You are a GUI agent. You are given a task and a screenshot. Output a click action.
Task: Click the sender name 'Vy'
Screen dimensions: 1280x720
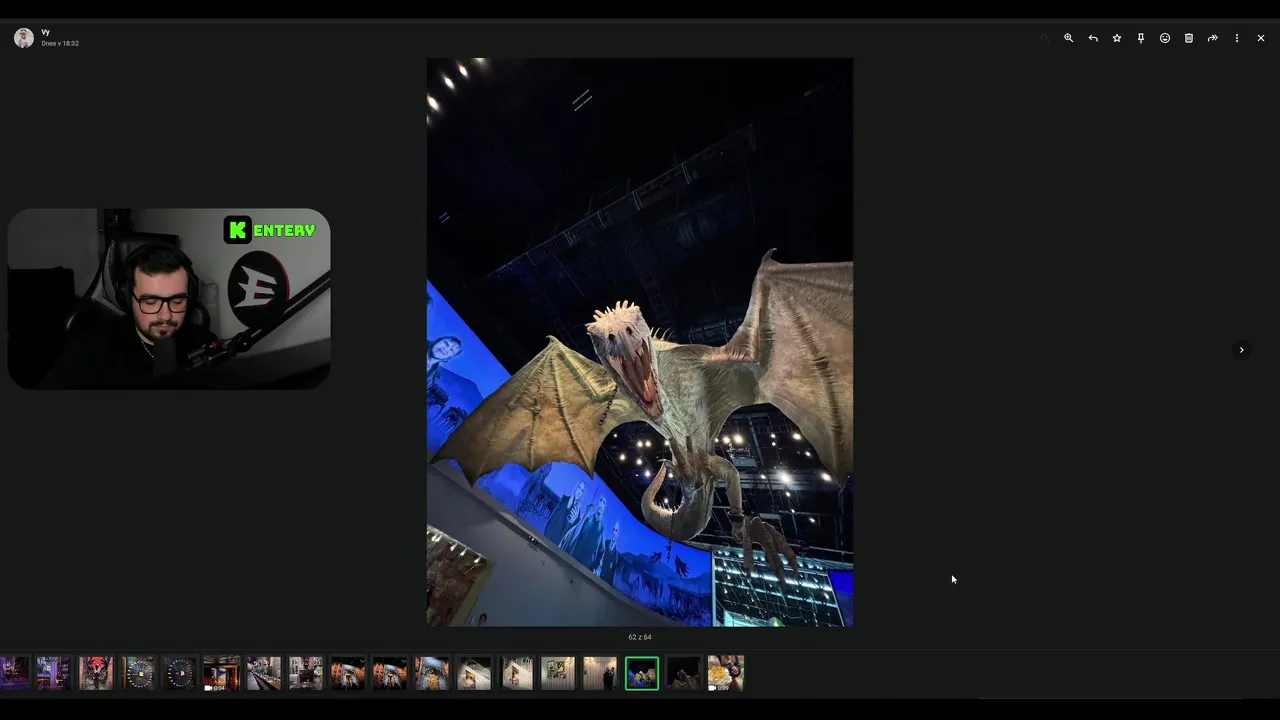click(46, 33)
